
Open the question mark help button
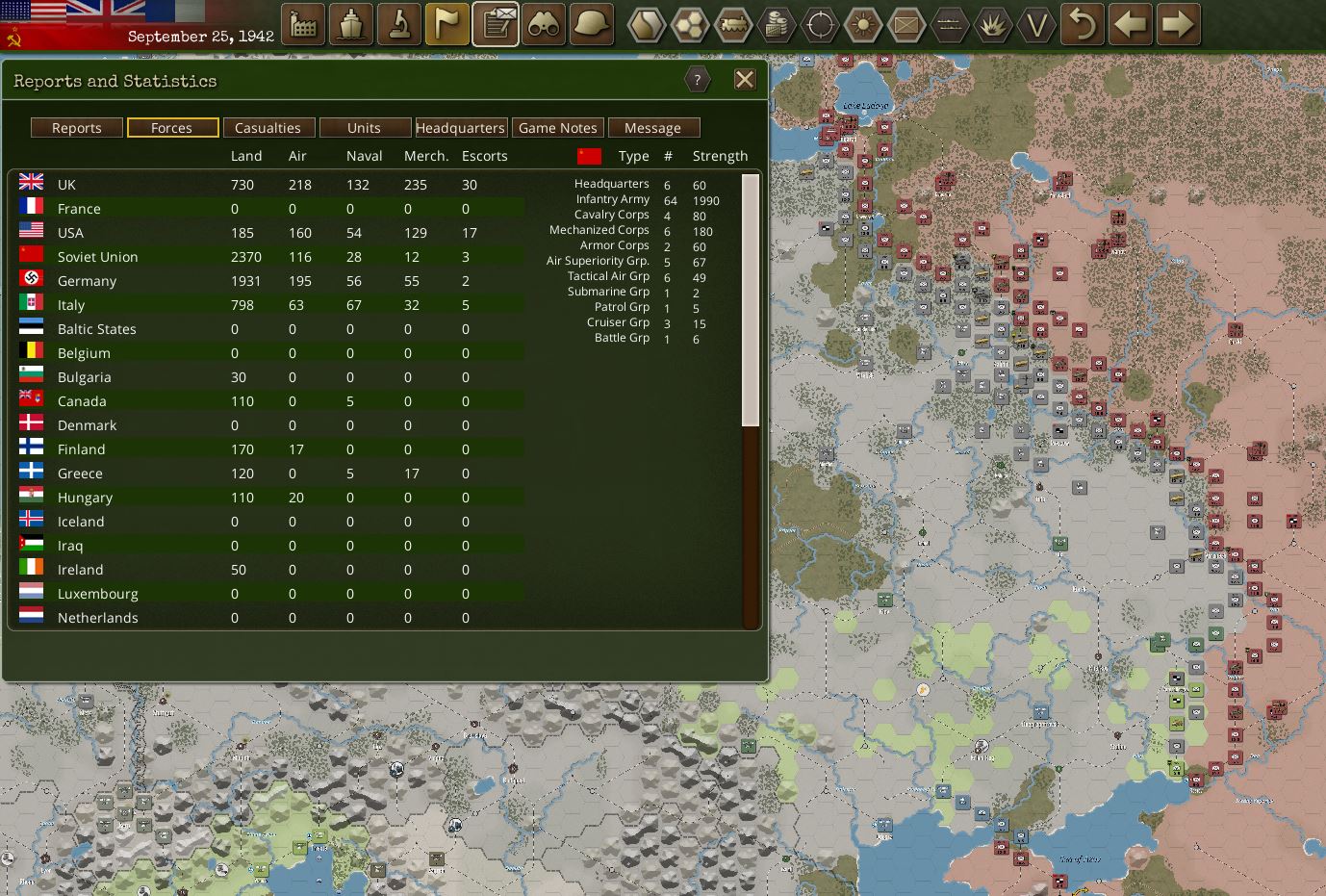click(698, 80)
